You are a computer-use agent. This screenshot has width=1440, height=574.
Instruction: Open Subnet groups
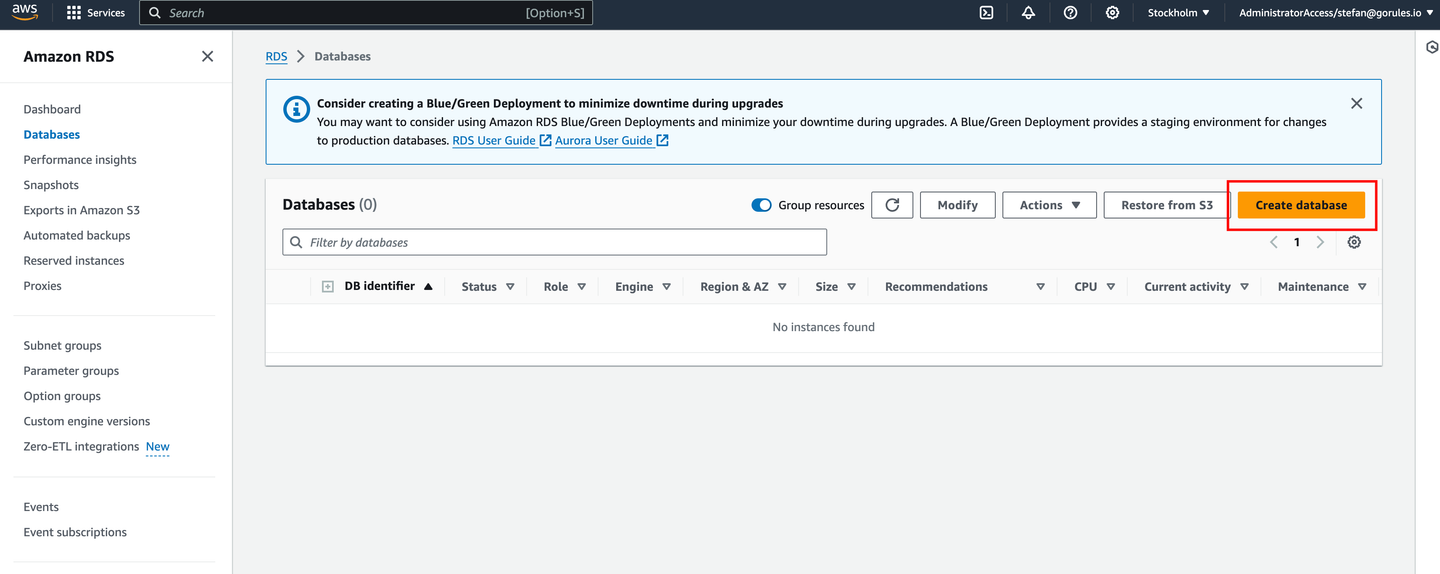[x=62, y=346]
